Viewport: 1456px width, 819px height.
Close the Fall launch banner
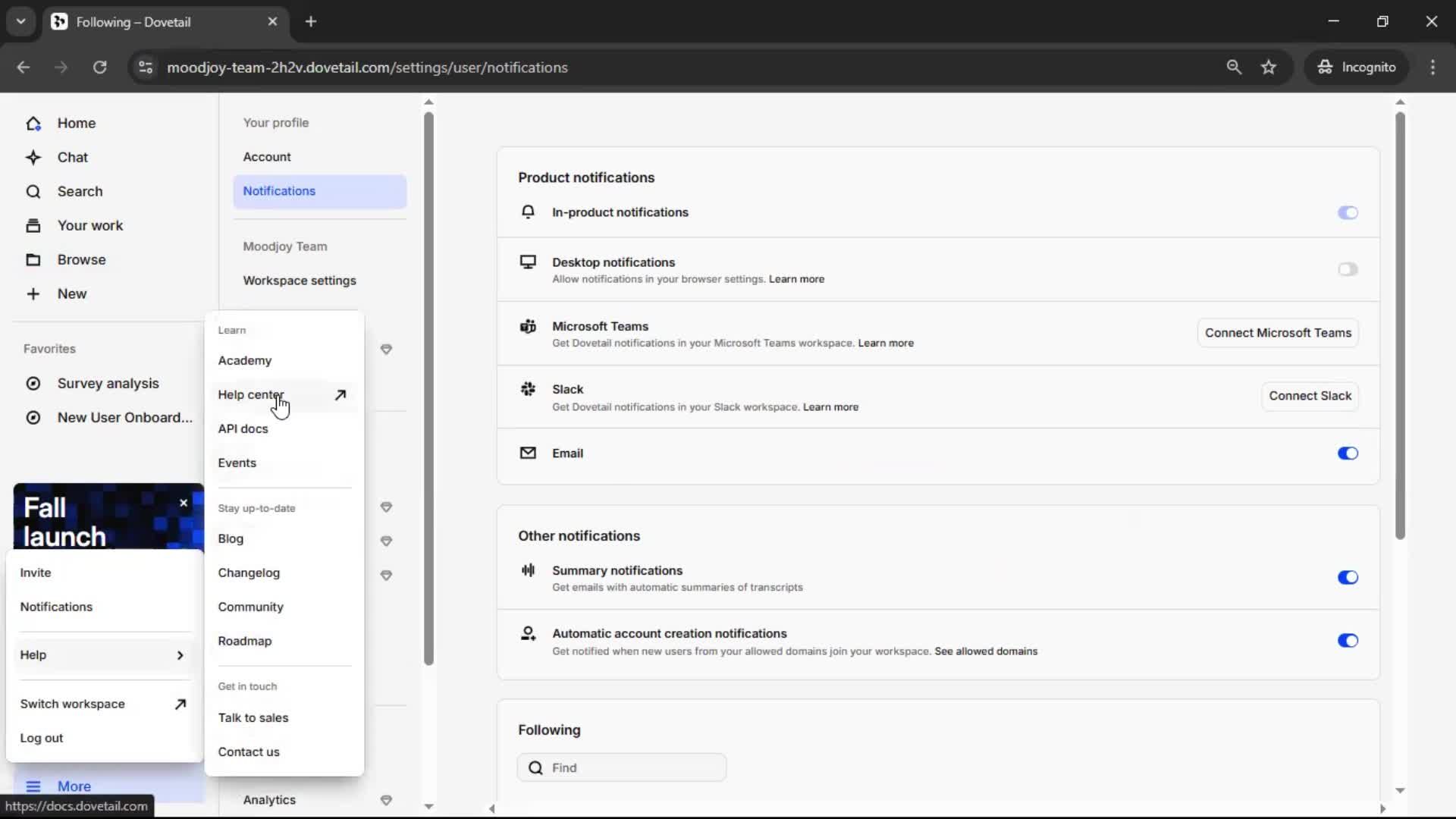click(184, 503)
